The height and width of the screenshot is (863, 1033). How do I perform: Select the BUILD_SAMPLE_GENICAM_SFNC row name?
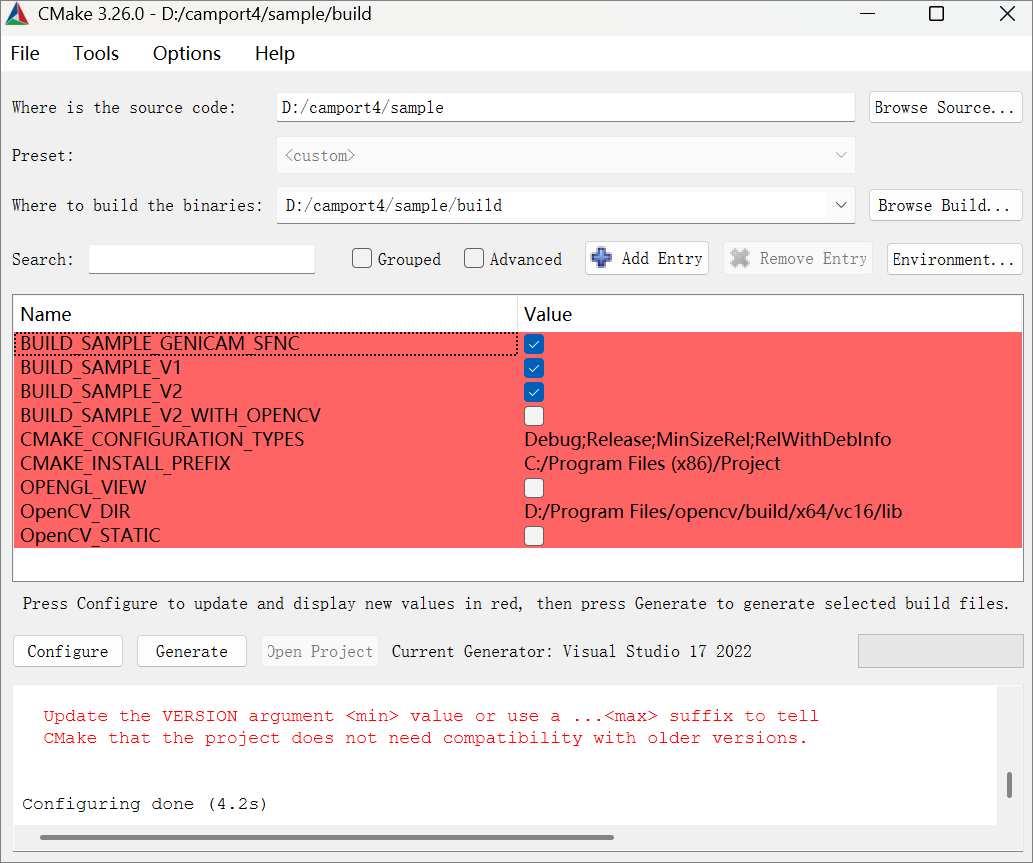pos(160,344)
